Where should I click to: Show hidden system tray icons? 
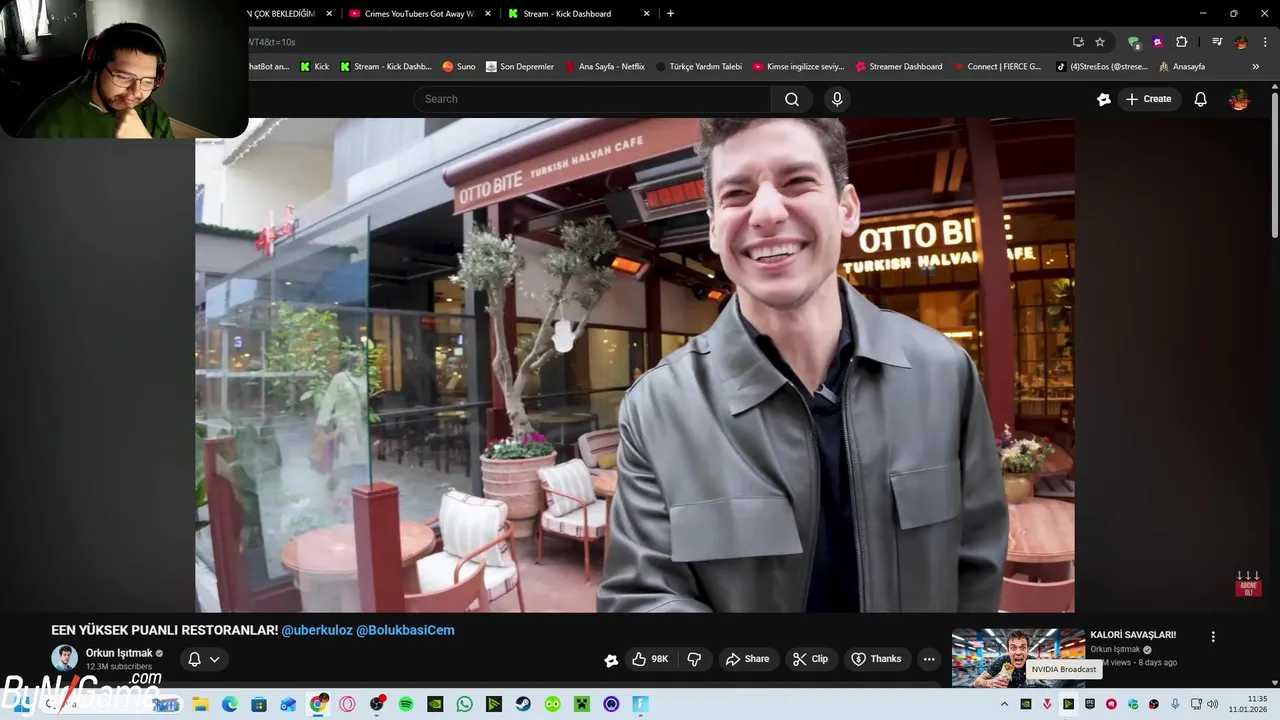(x=1003, y=704)
